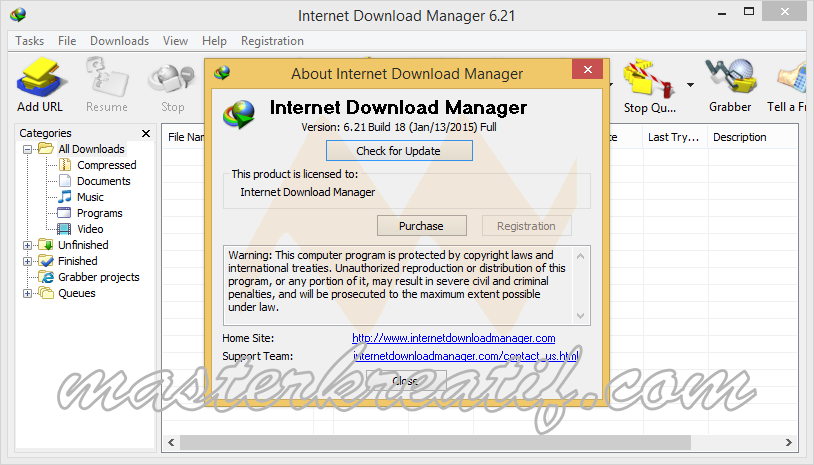Image resolution: width=814 pixels, height=465 pixels.
Task: Click the Check for Update button
Action: 399,151
